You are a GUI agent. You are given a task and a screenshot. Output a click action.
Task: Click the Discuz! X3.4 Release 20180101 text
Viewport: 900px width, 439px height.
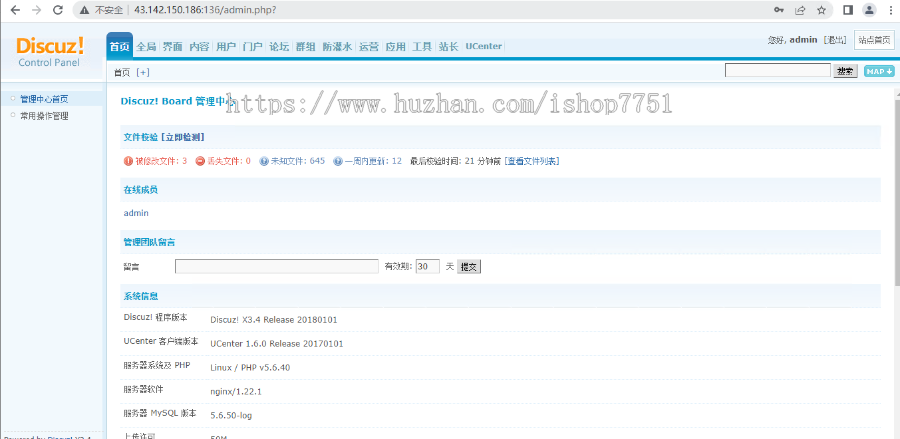(274, 320)
